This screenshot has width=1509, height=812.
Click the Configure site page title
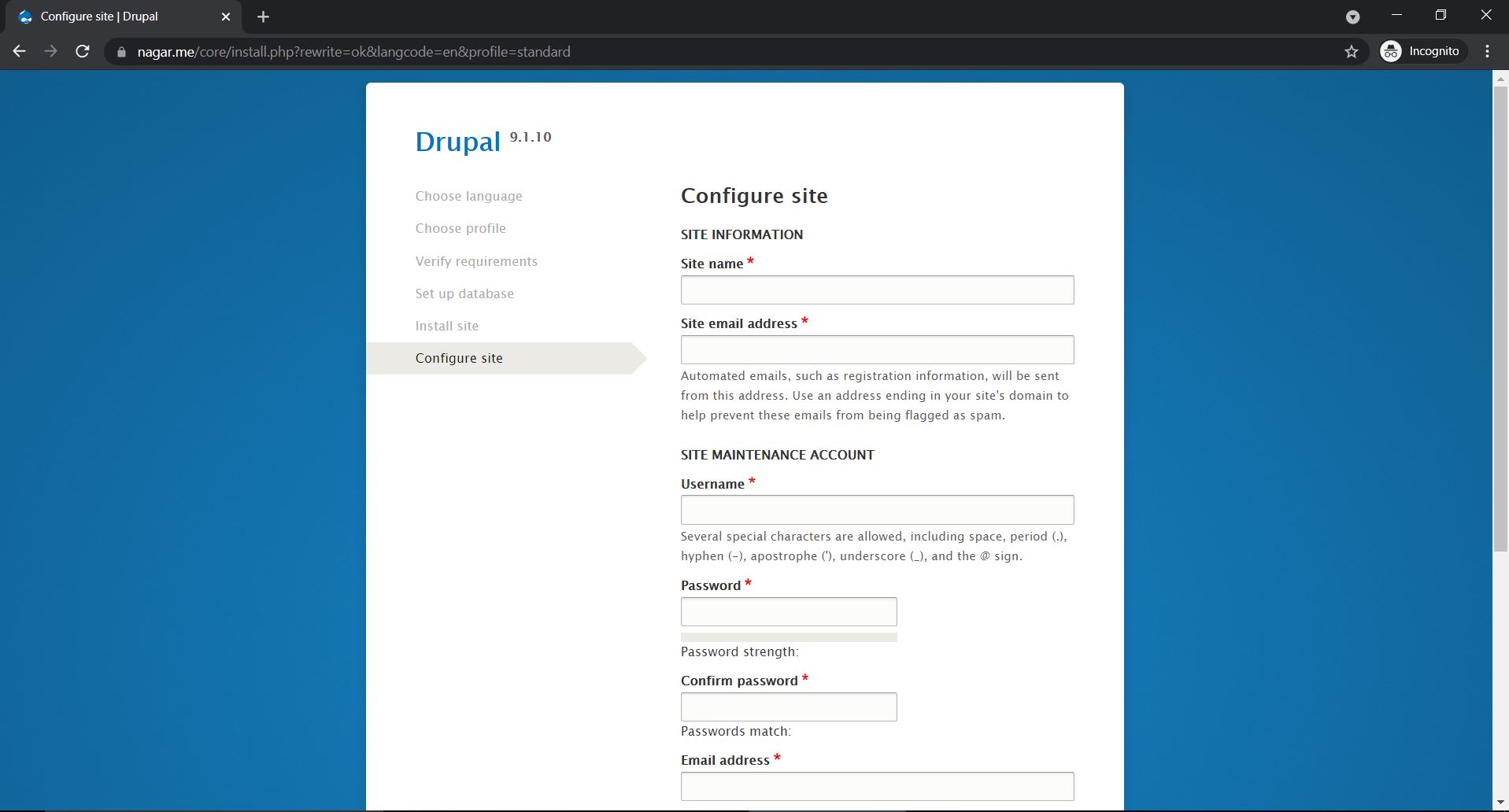754,195
